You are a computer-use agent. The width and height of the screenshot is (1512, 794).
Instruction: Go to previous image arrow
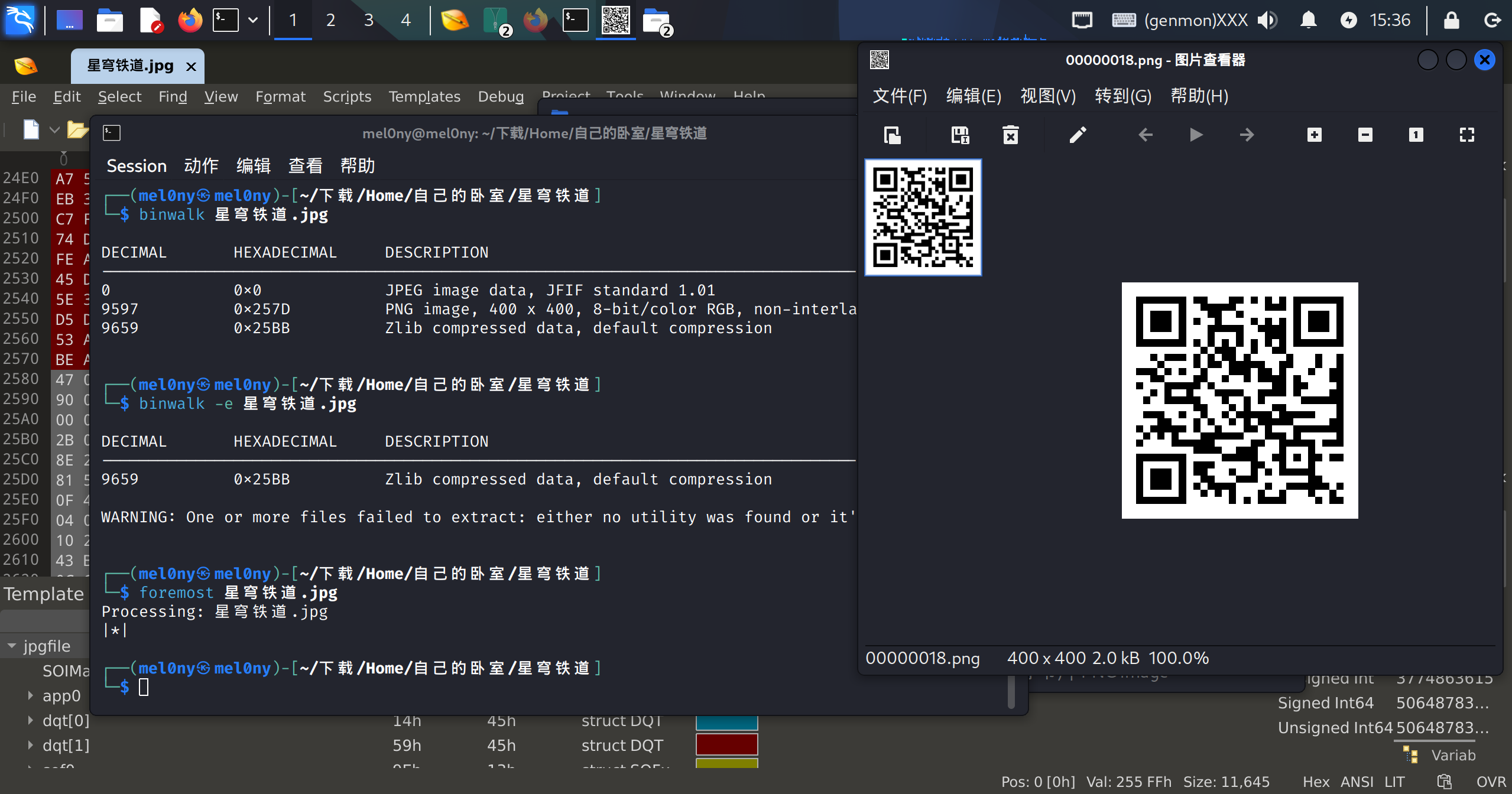(1146, 135)
